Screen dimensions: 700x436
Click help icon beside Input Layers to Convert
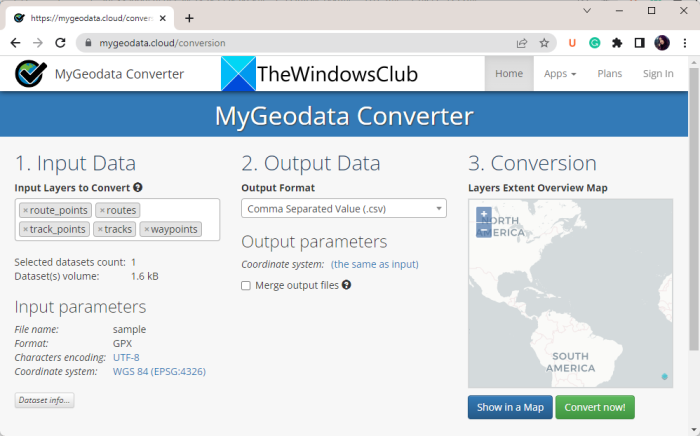138,187
